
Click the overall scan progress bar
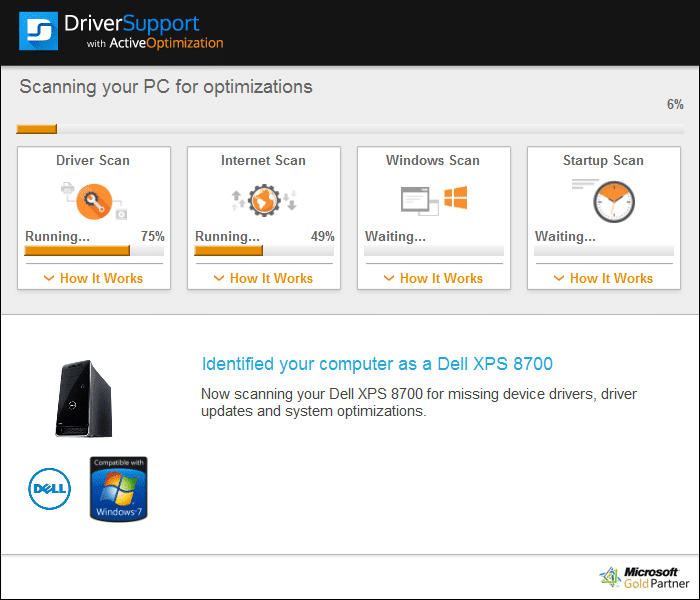(x=350, y=129)
